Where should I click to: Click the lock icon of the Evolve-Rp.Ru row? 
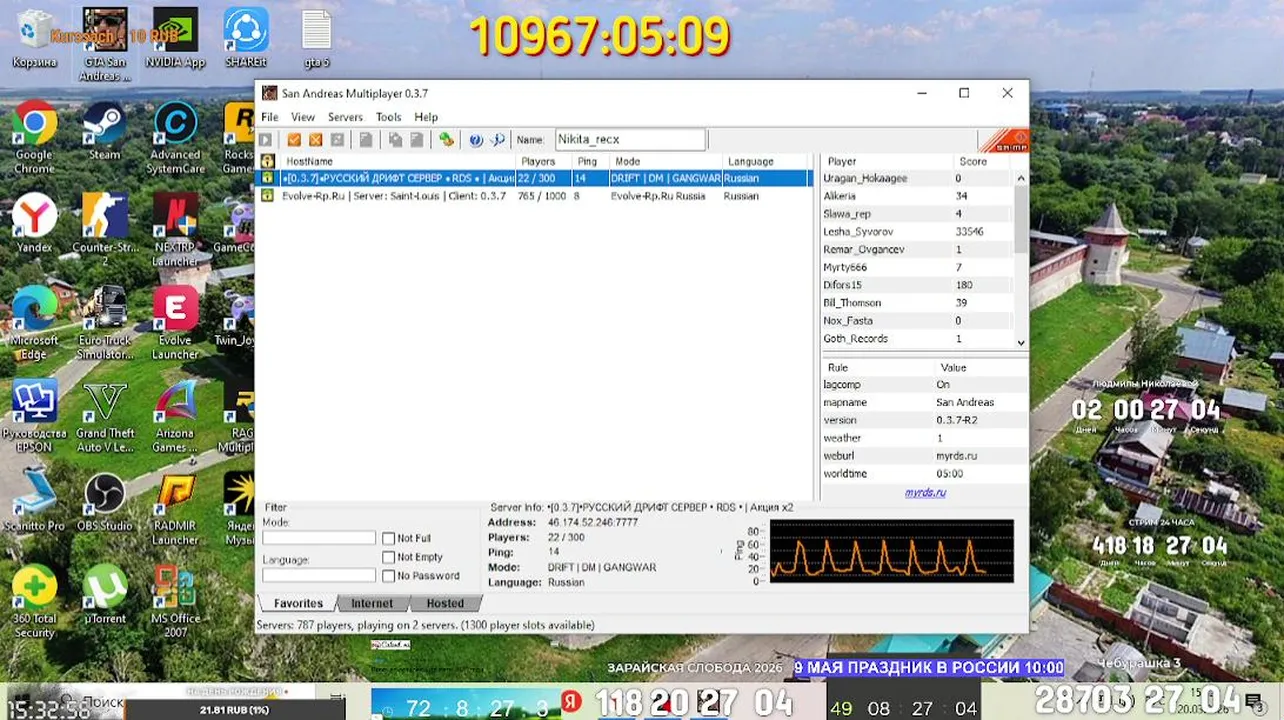tap(268, 196)
